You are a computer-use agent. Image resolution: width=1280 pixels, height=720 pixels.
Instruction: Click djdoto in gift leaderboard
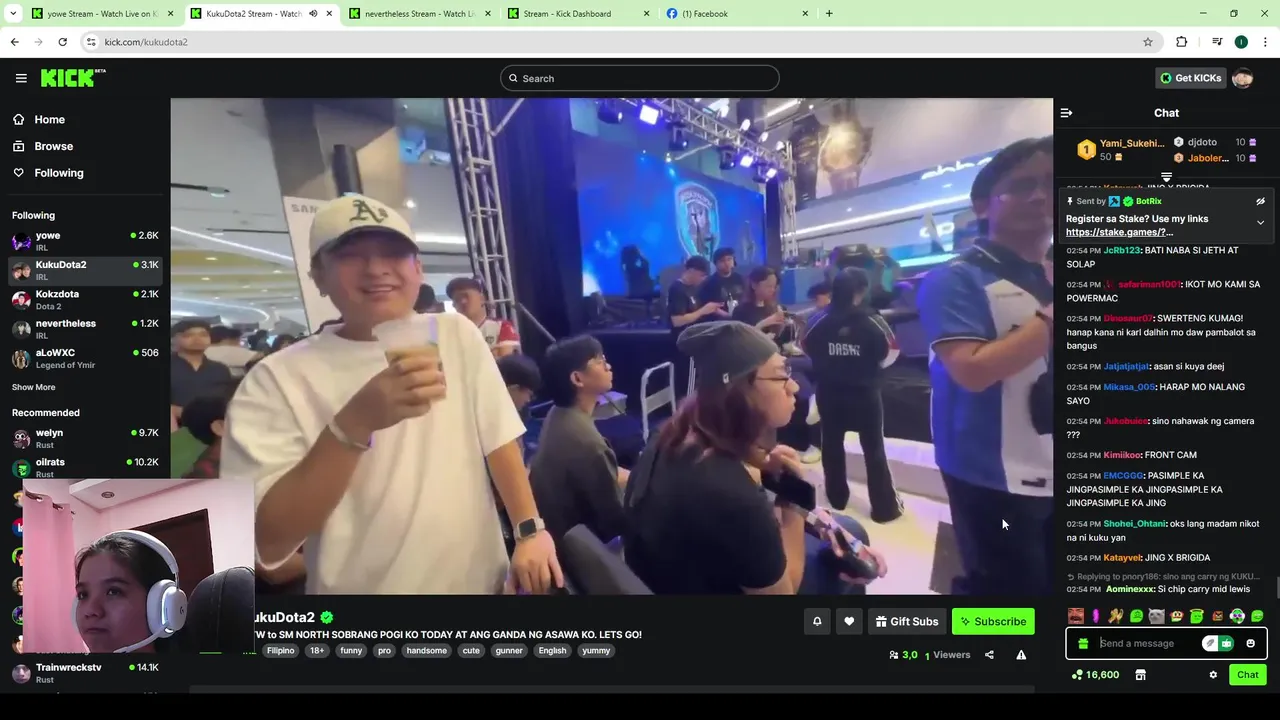(x=1202, y=142)
